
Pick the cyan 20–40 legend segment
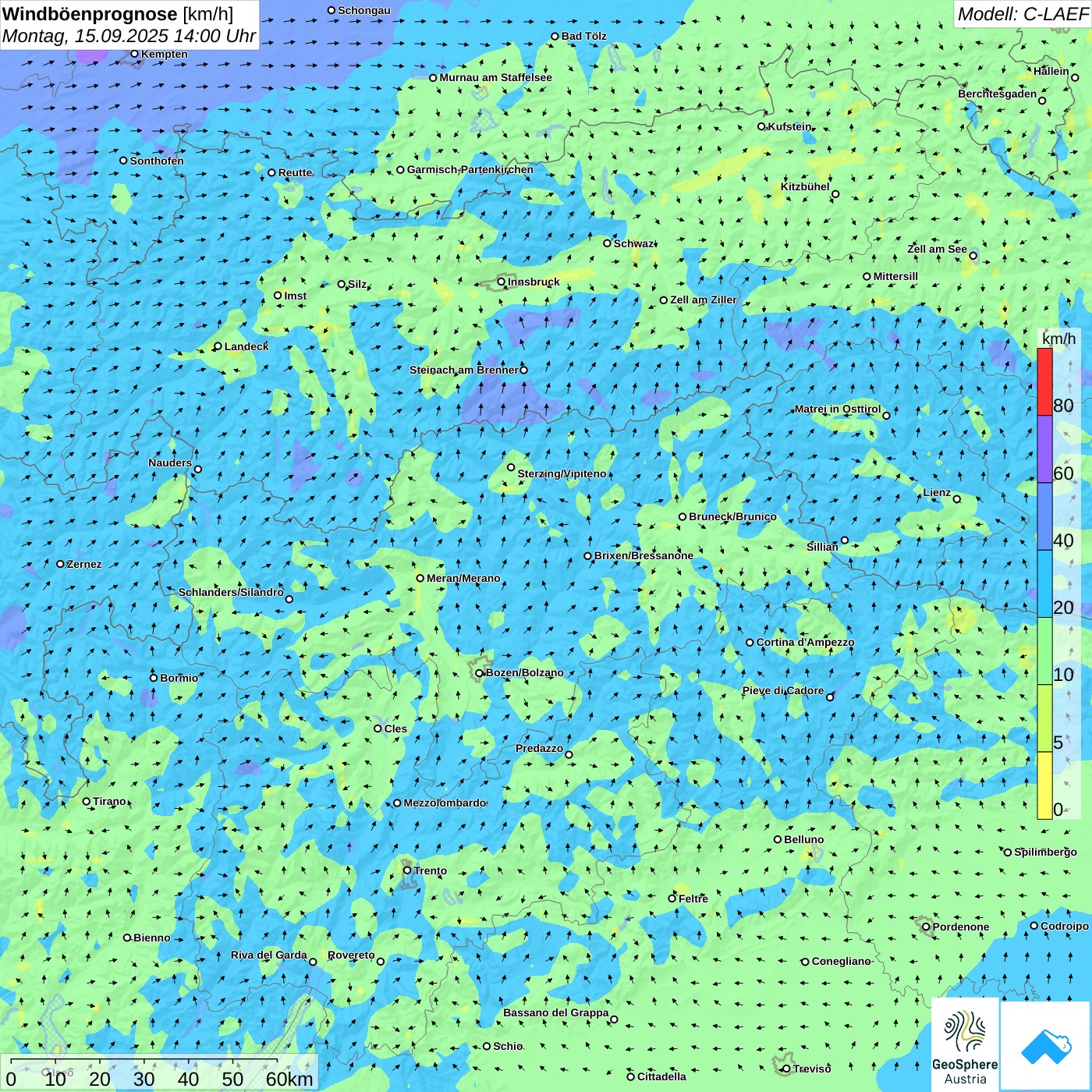(1044, 584)
